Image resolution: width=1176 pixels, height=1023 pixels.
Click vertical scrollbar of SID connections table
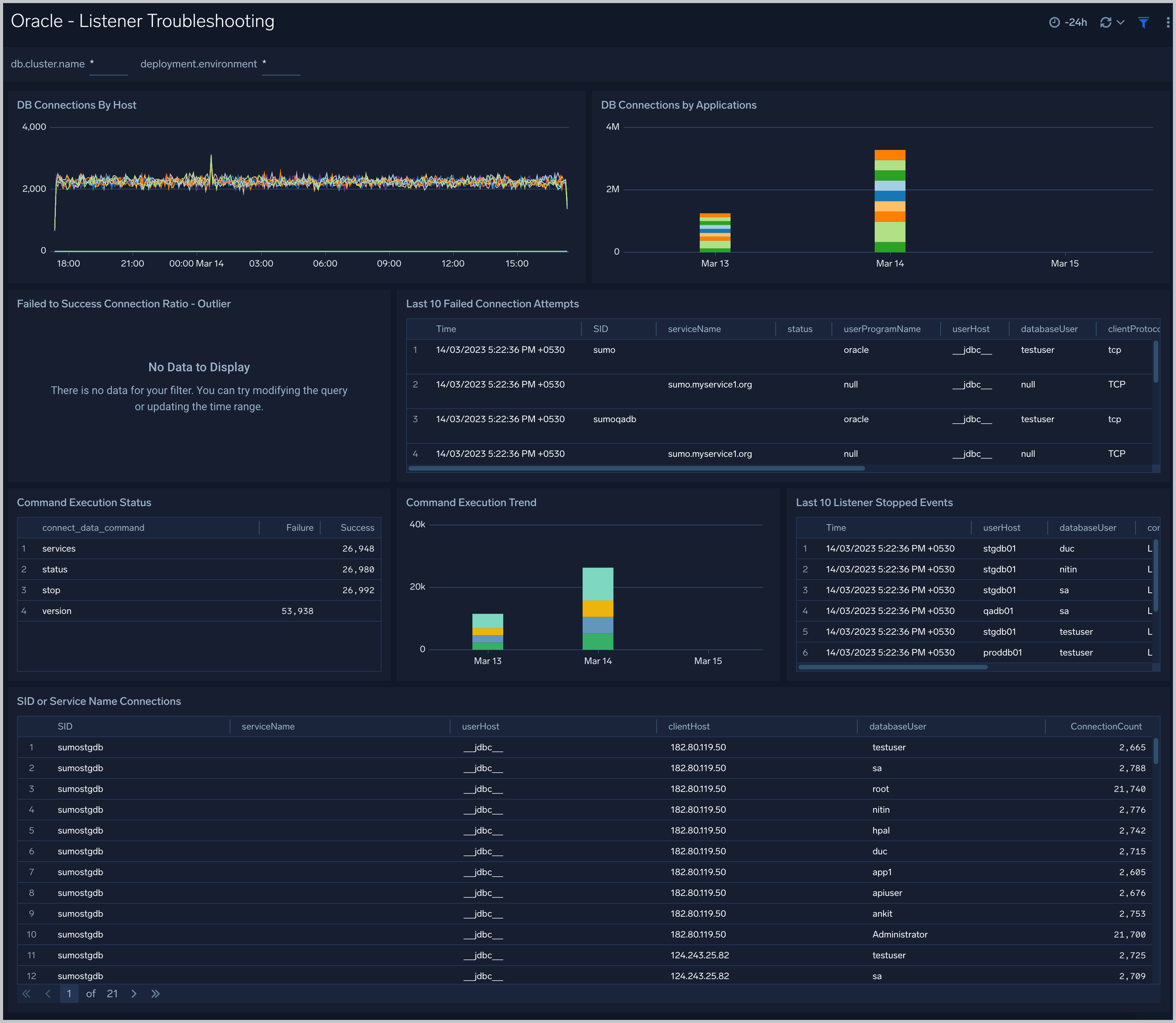pyautogui.click(x=1156, y=751)
